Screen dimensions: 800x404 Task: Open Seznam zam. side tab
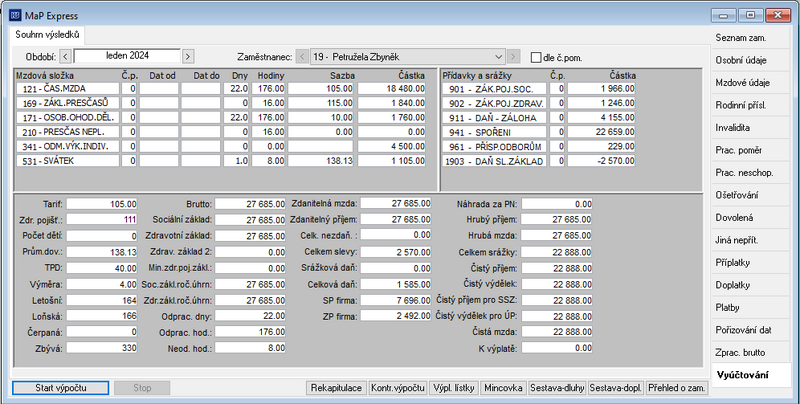(x=751, y=38)
